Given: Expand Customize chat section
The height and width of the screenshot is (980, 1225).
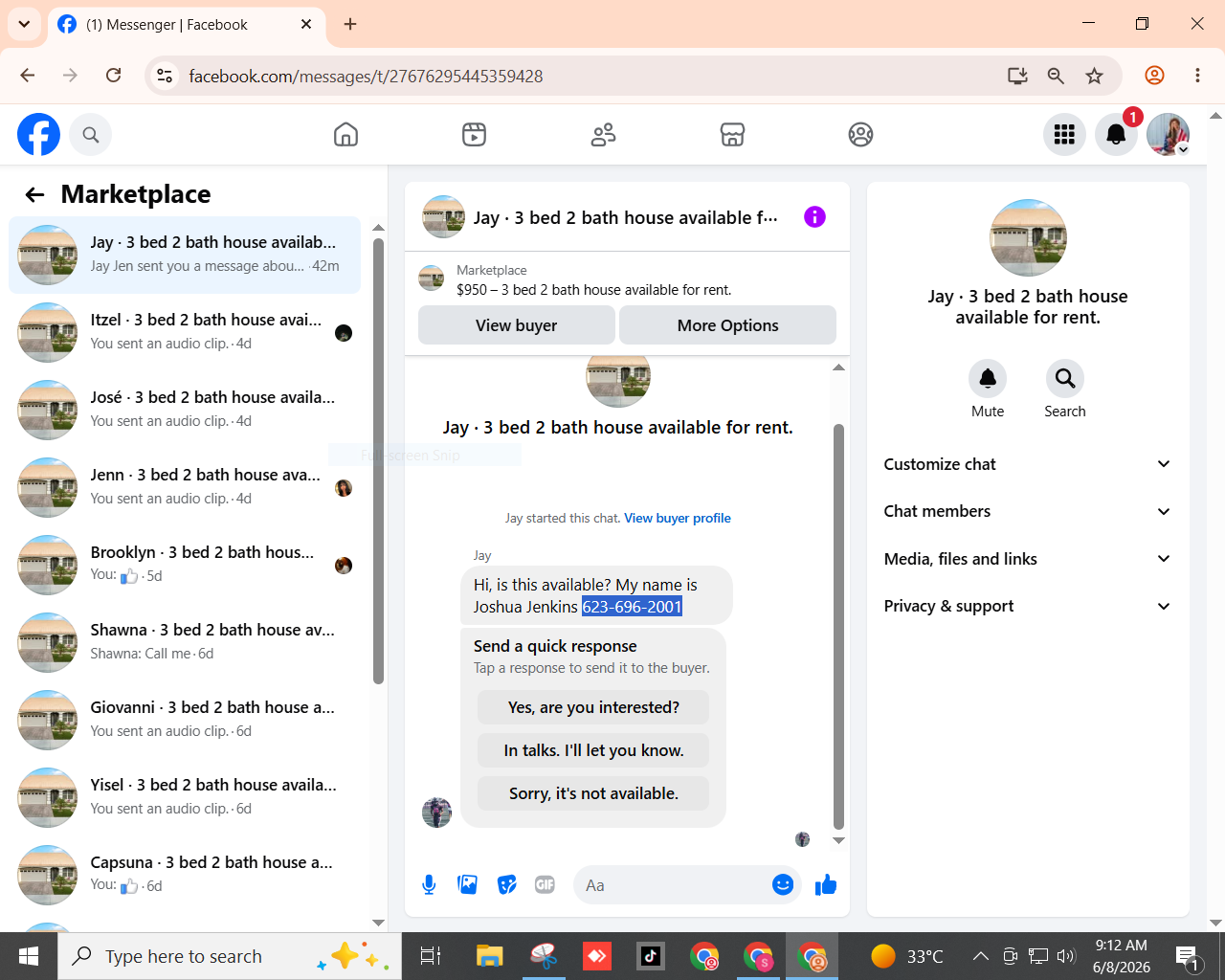Looking at the screenshot, I should [1027, 464].
